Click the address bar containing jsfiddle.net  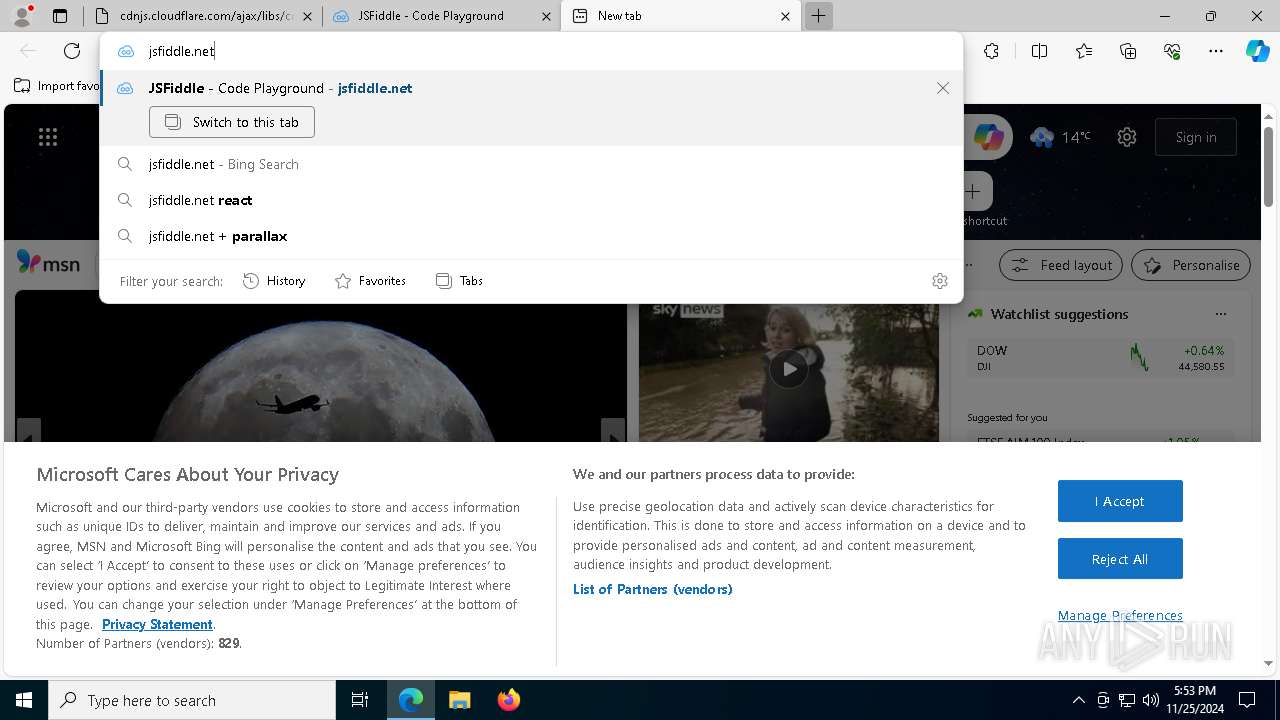coord(530,51)
